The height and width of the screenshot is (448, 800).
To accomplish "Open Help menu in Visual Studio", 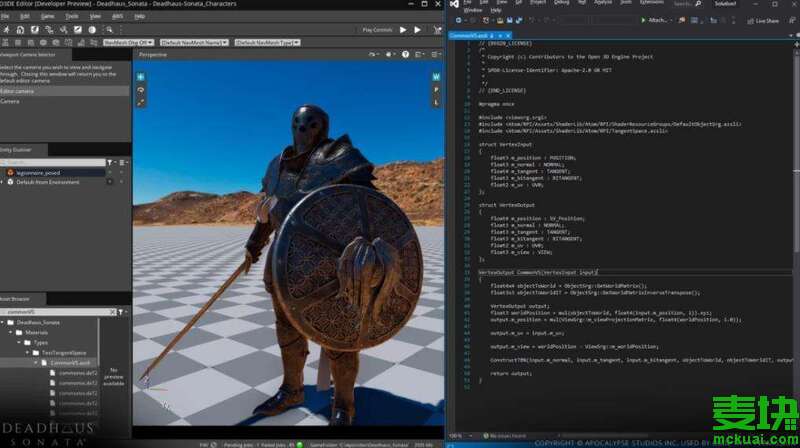I will point(495,10).
